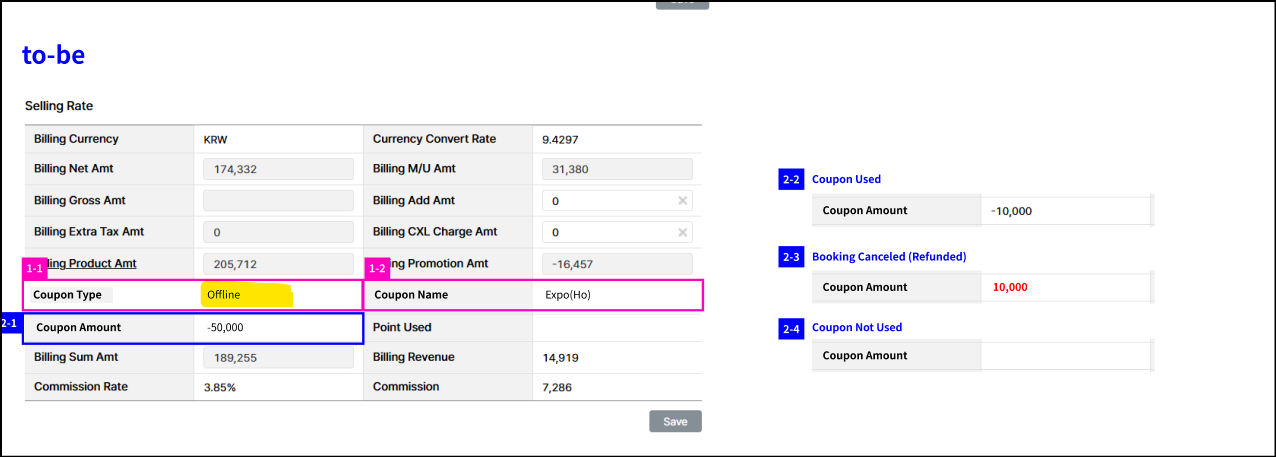Focus the Billing Add Amt input
Viewport: 1276px width, 457px height.
point(608,201)
